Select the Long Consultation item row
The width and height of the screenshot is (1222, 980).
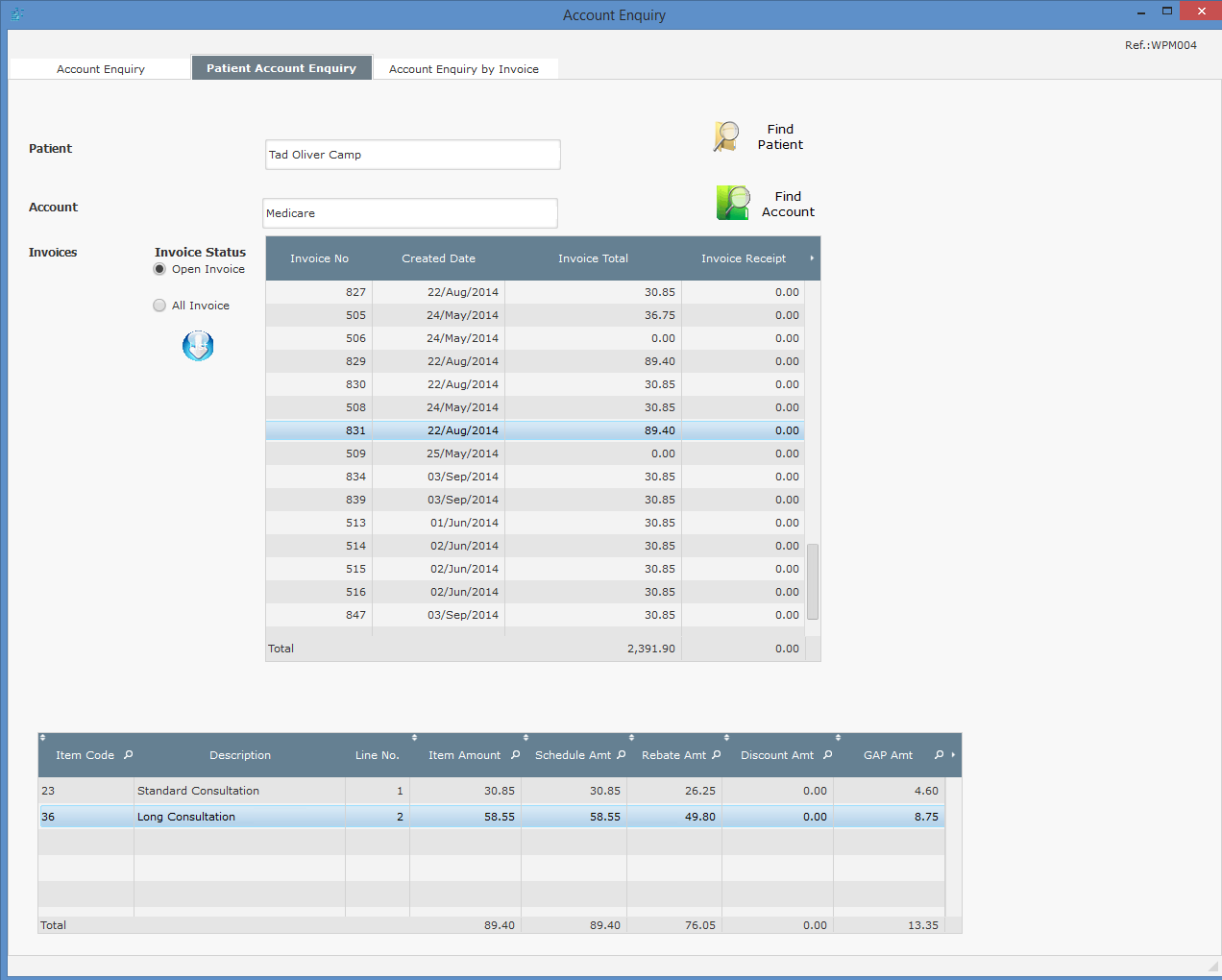(491, 817)
